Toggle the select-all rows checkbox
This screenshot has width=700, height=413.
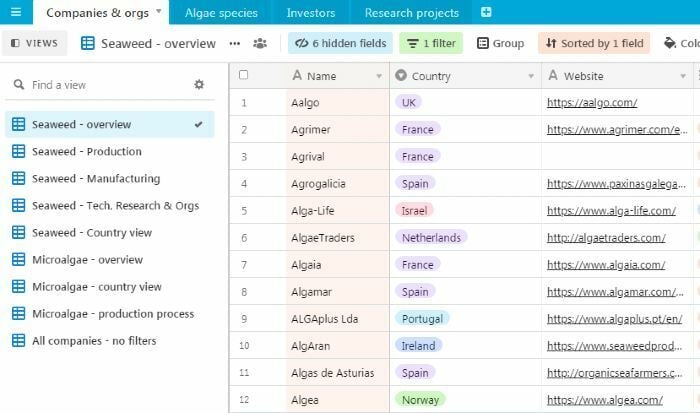tap(244, 75)
